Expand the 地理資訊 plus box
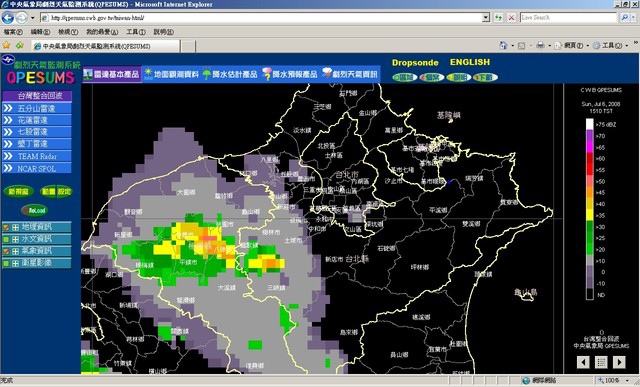640x387 pixels. coord(15,227)
